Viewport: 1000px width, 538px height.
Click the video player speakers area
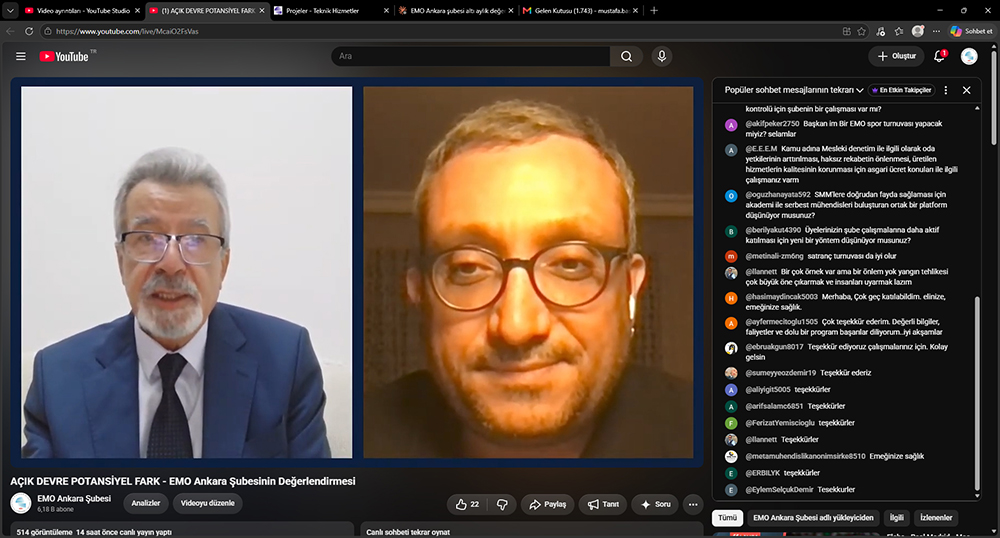coord(357,272)
